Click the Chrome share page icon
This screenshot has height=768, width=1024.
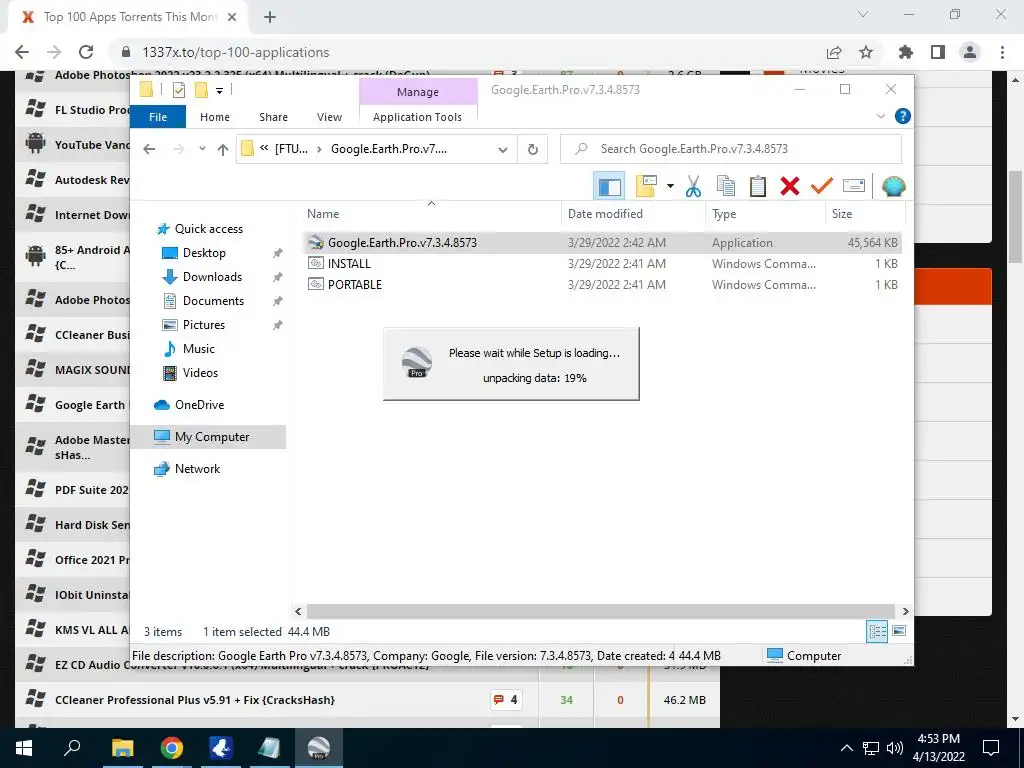click(x=833, y=52)
